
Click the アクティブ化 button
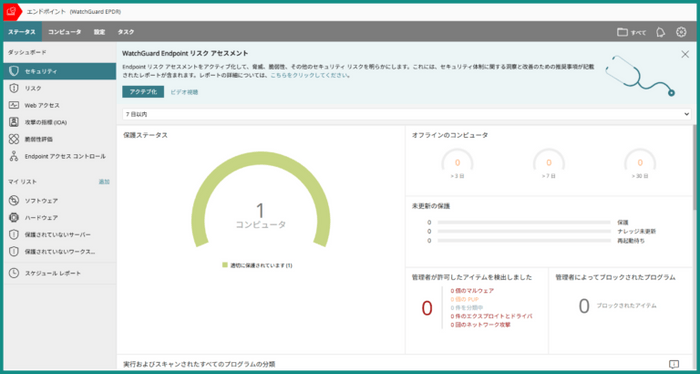143,92
